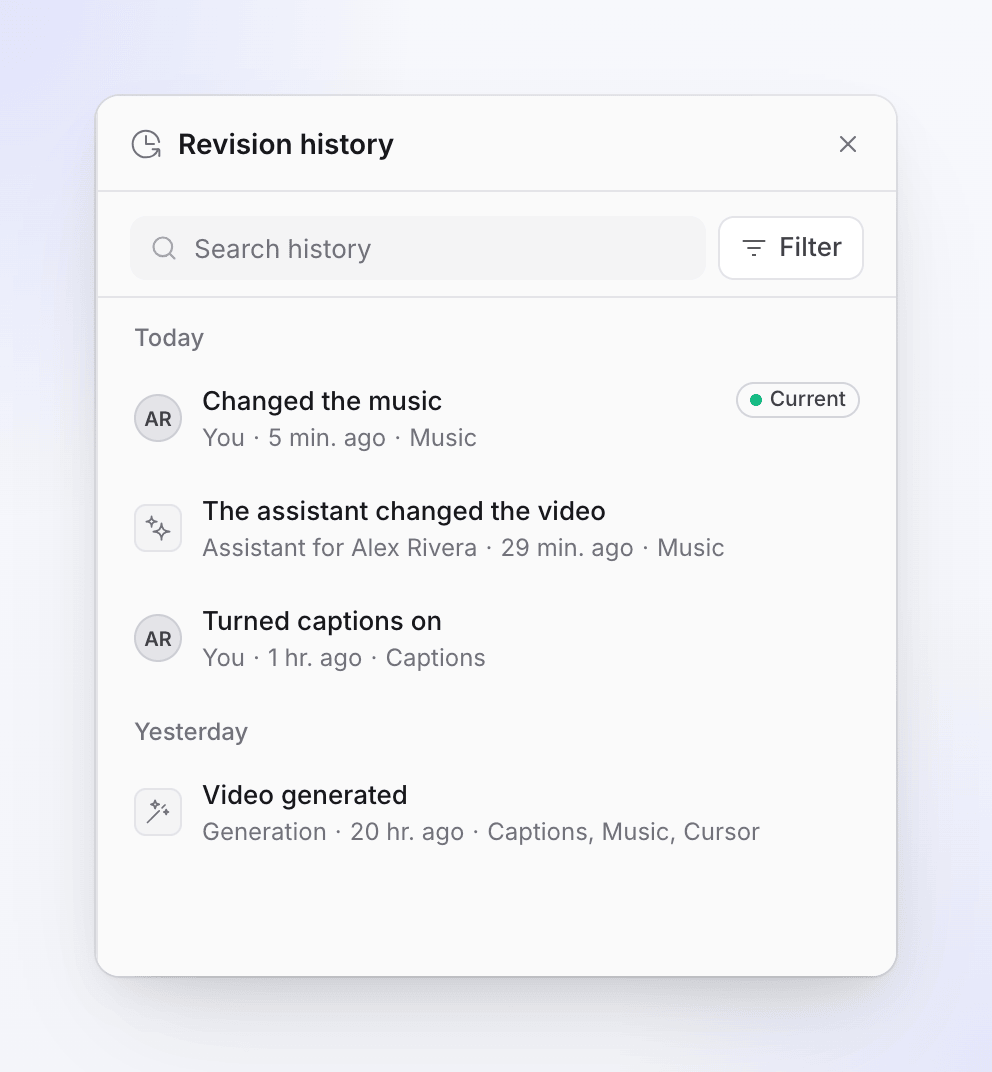
Task: Select The assistant changed the video revision
Action: pos(496,528)
